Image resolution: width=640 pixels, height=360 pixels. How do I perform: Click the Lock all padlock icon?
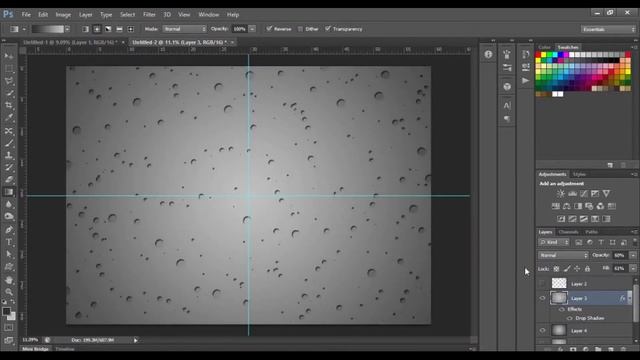[587, 269]
